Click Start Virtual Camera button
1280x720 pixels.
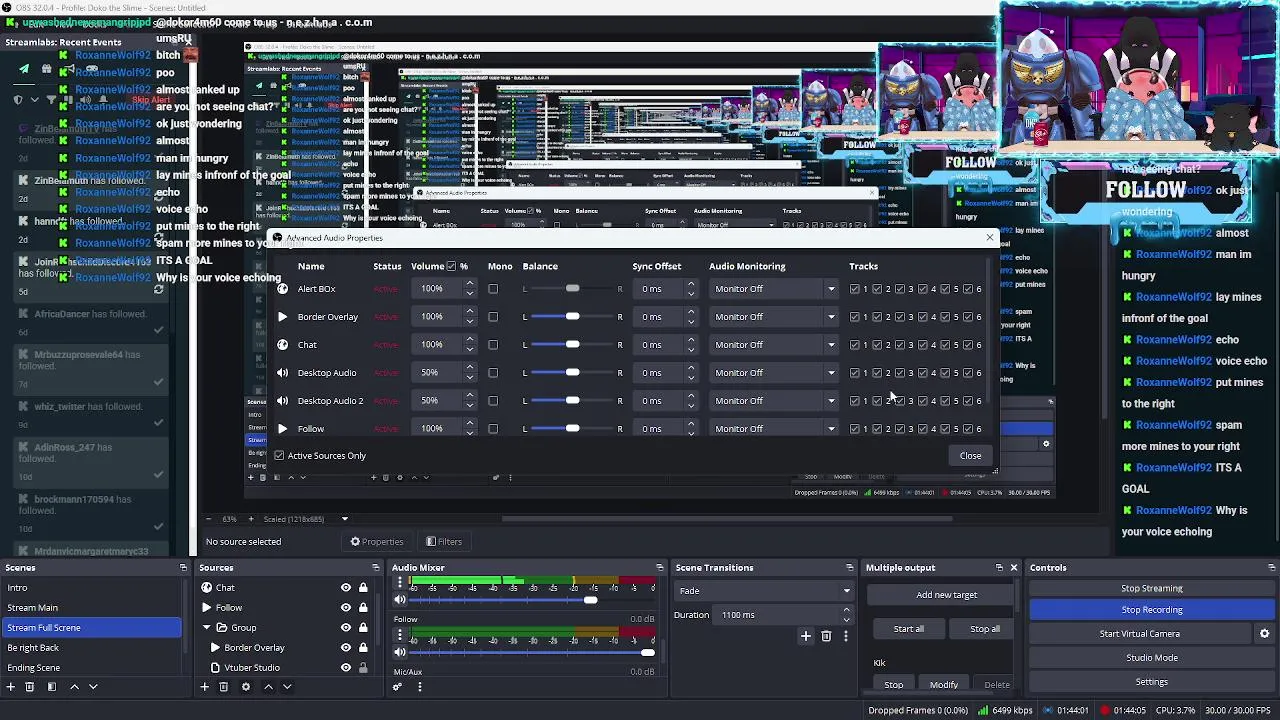point(1140,634)
